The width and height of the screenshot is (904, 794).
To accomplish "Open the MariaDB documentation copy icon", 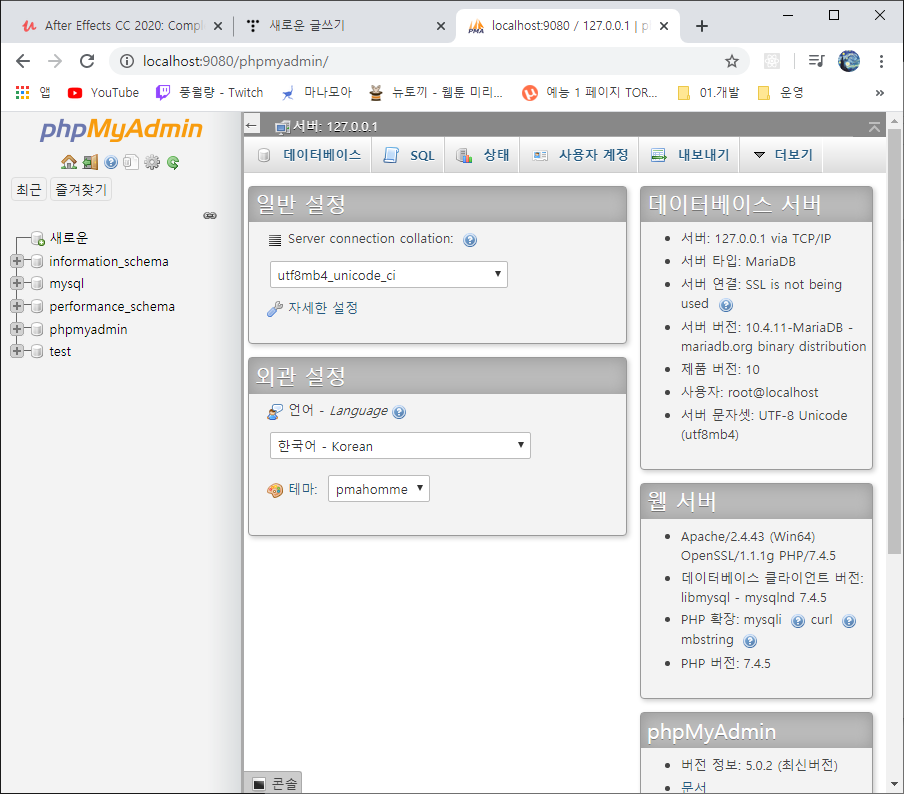I will coord(131,162).
